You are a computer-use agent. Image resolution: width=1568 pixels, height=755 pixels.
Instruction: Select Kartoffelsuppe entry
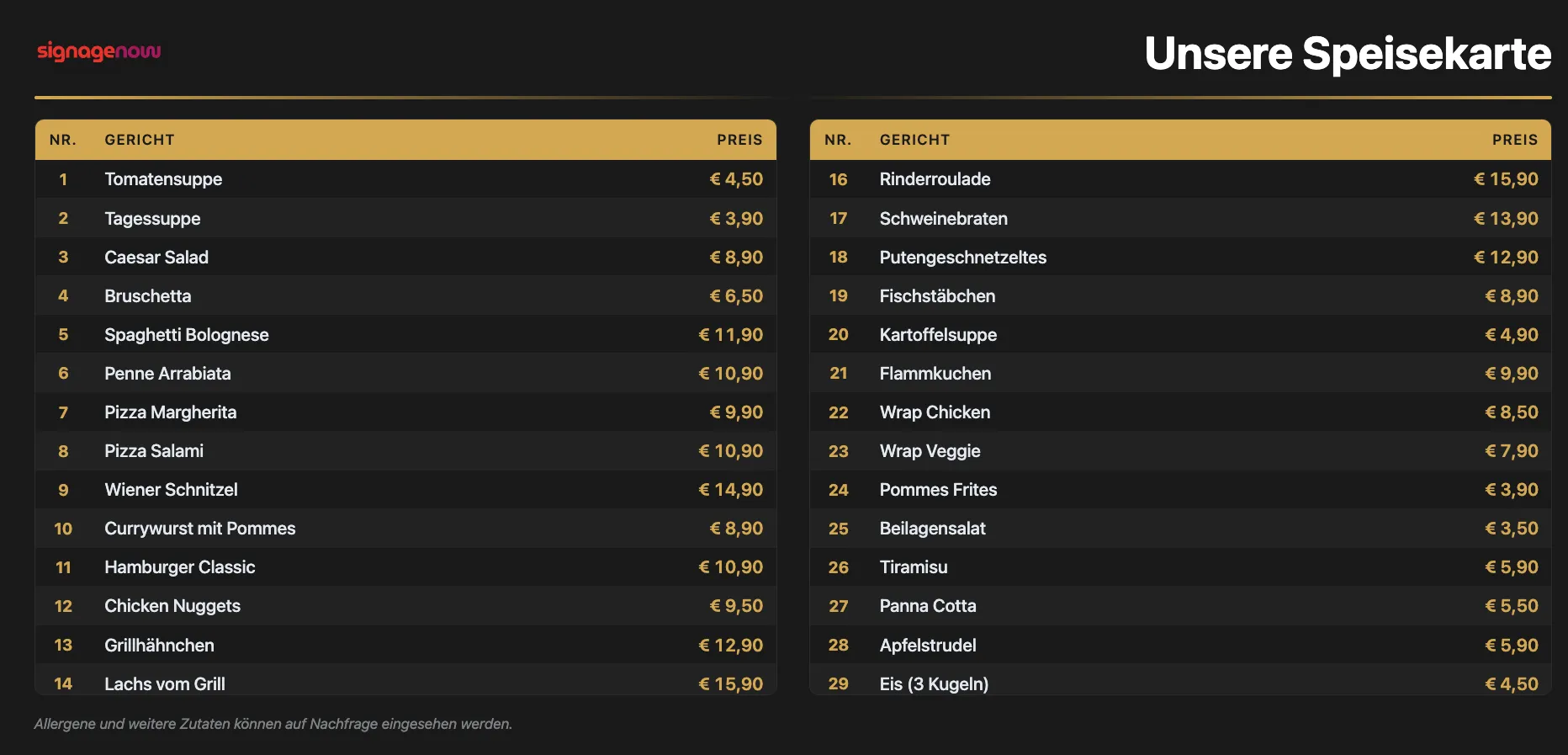click(939, 335)
